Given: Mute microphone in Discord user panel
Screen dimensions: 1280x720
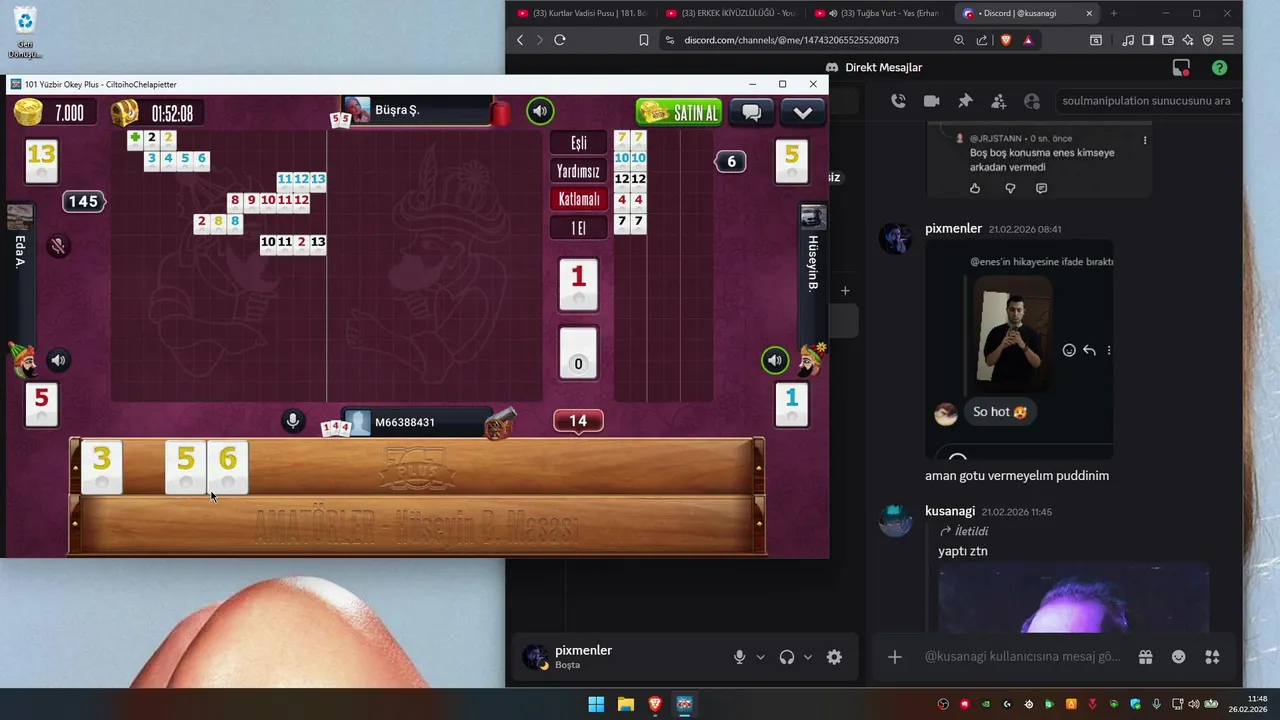Looking at the screenshot, I should tap(740, 657).
